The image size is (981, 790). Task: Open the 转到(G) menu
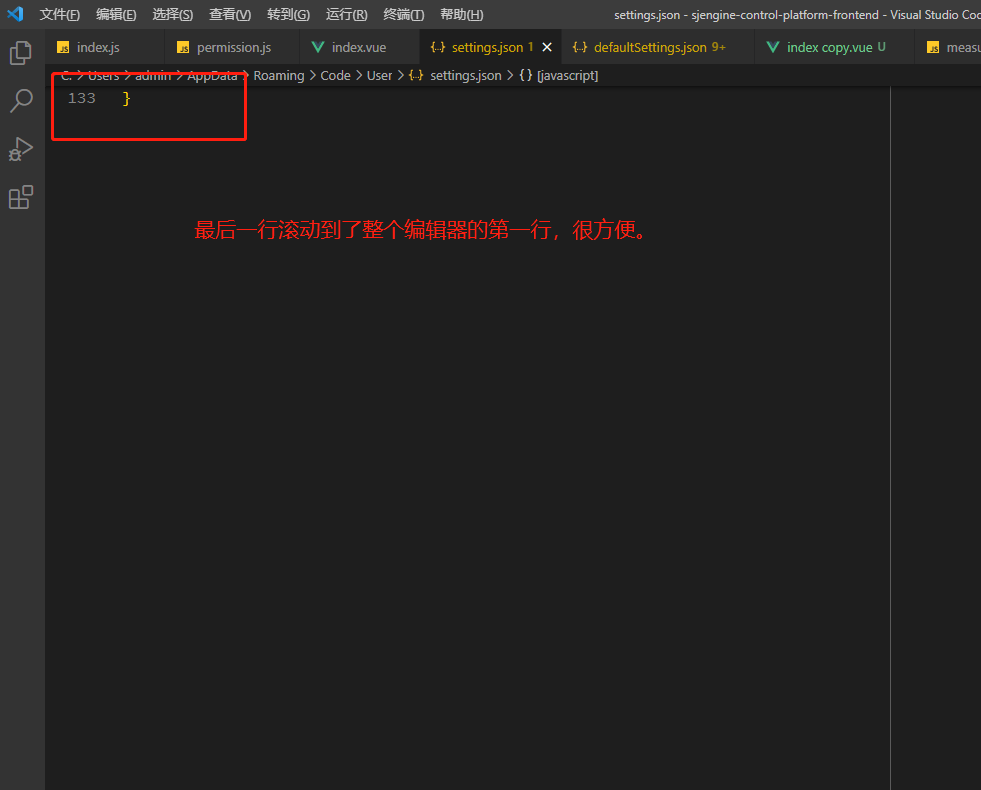coord(288,14)
